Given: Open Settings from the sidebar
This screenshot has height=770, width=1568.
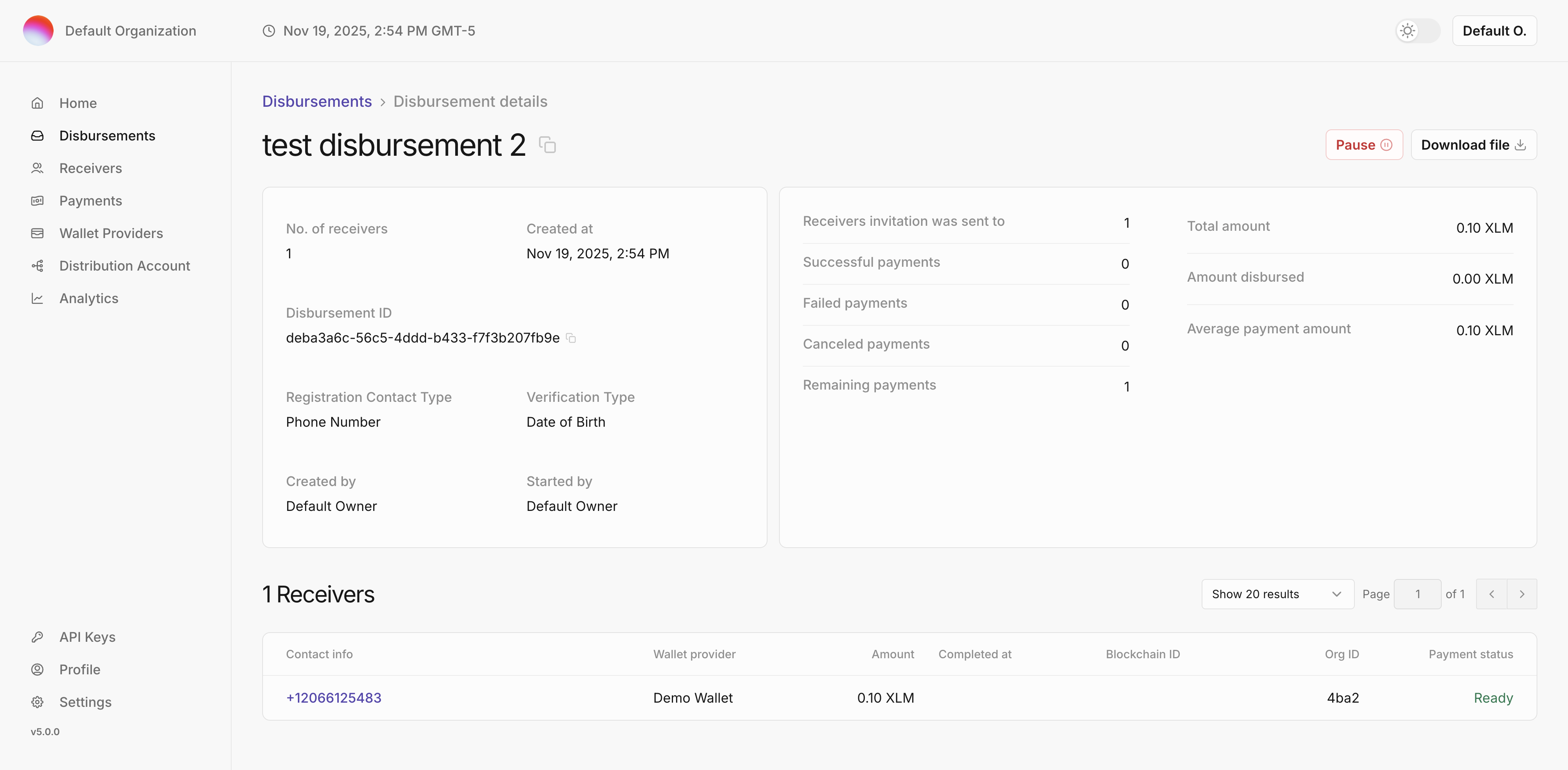Looking at the screenshot, I should 85,702.
